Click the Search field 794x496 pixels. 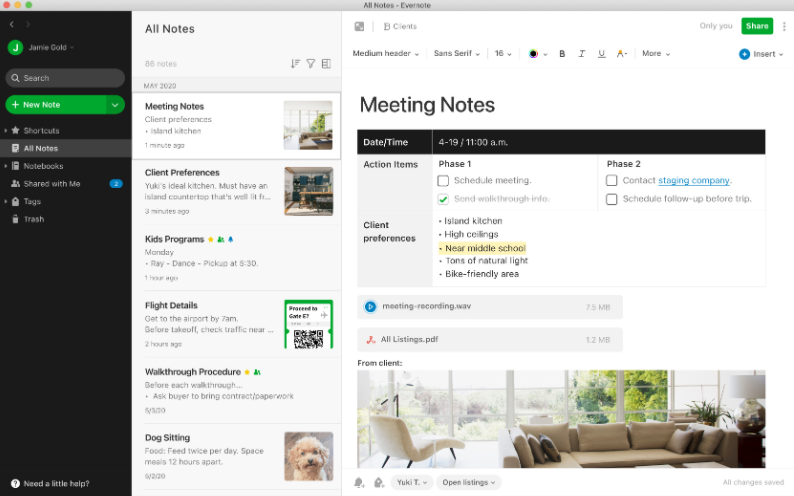(65, 78)
